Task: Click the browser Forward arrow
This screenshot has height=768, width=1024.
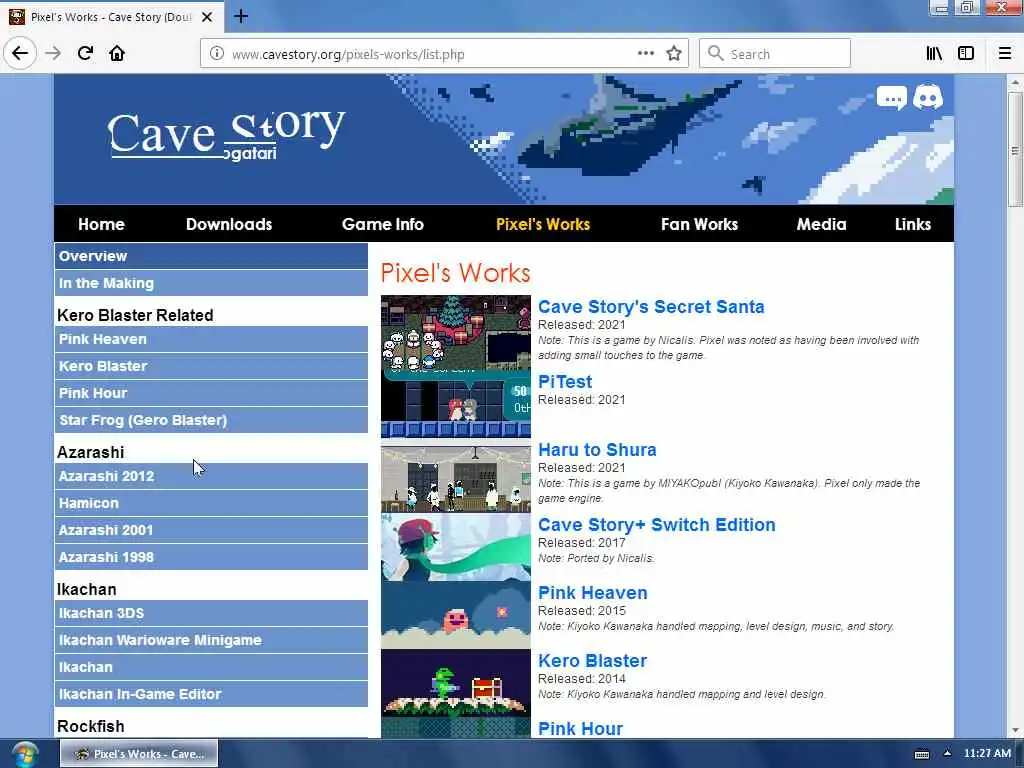Action: pyautogui.click(x=53, y=53)
